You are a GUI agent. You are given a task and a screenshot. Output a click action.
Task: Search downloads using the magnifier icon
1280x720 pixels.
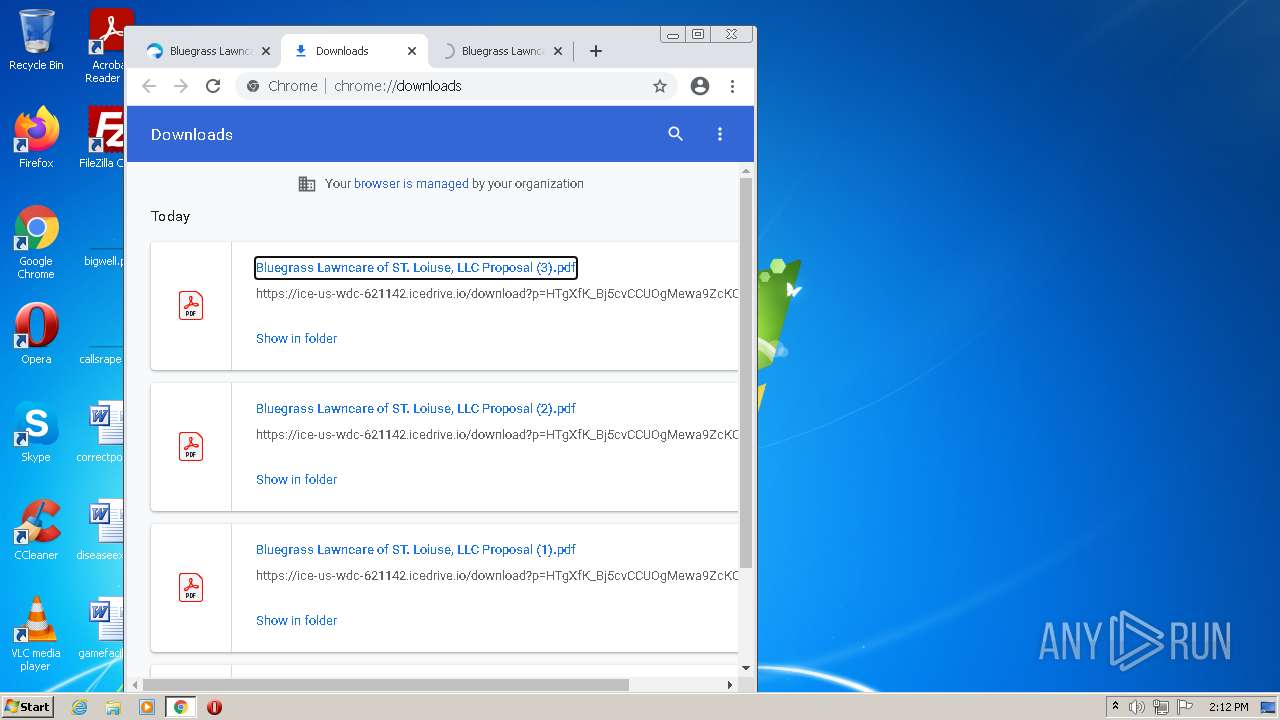[676, 134]
